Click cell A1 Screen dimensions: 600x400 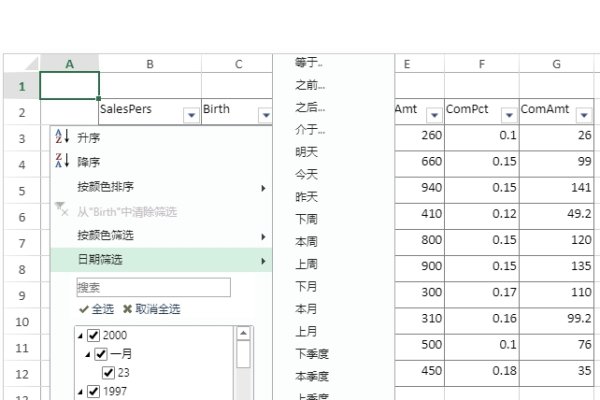(x=70, y=85)
